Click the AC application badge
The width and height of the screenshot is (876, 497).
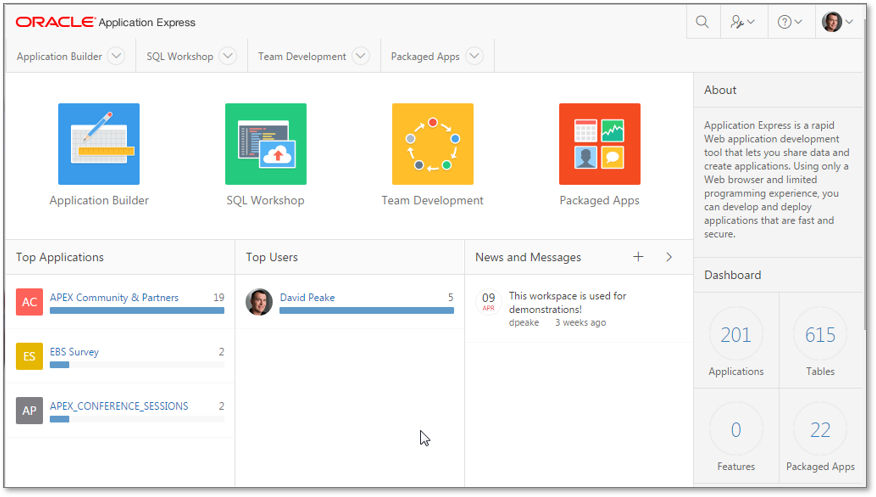pos(30,302)
